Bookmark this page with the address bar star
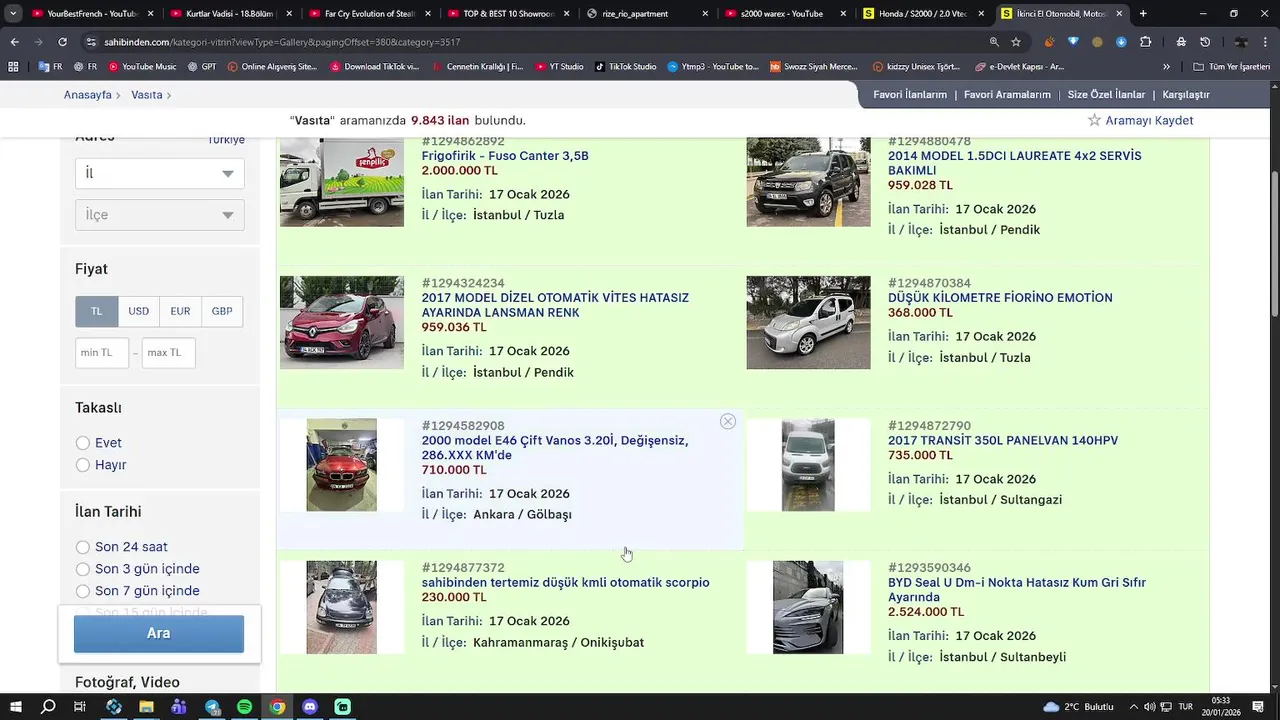Screen dimensions: 1280x720 tap(1016, 42)
